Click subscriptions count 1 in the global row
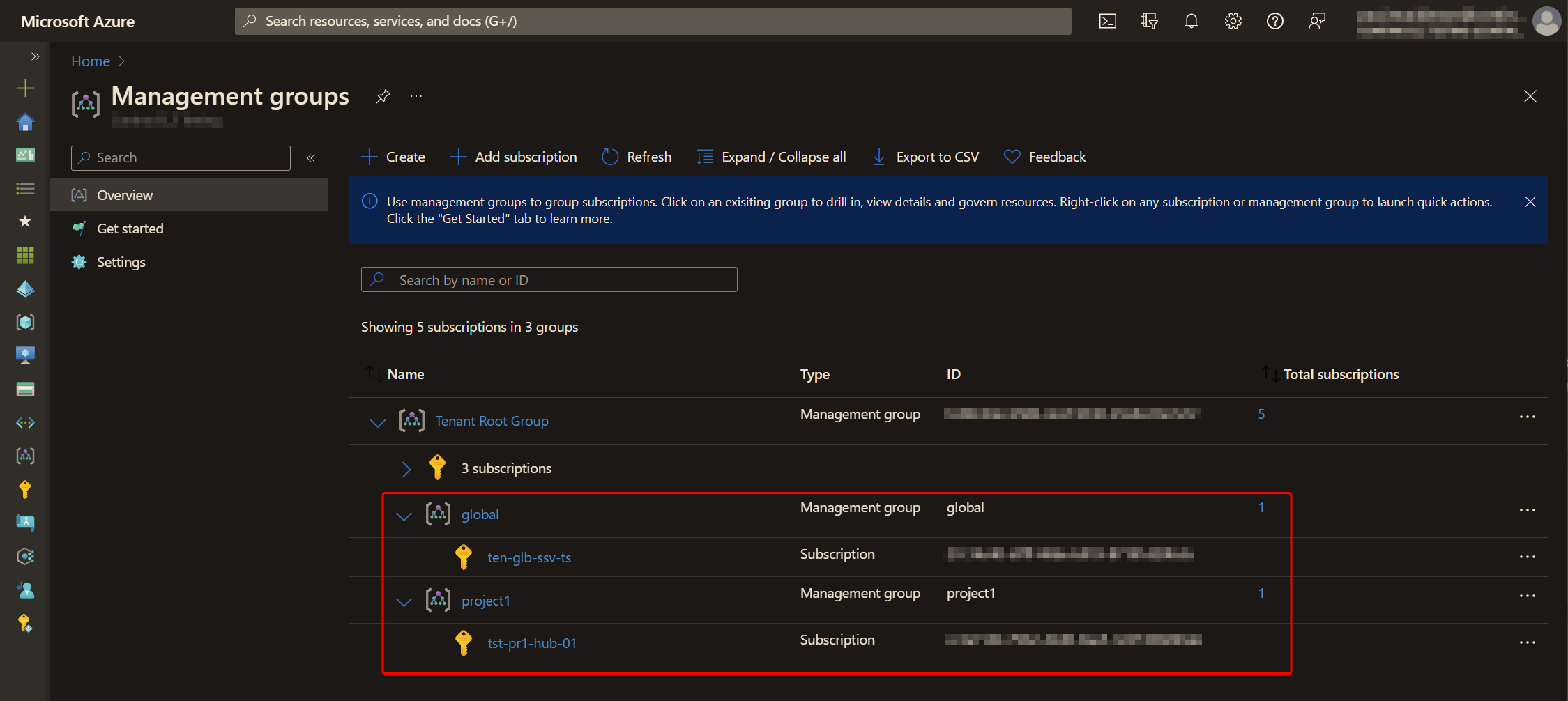This screenshot has height=701, width=1568. 1261,507
